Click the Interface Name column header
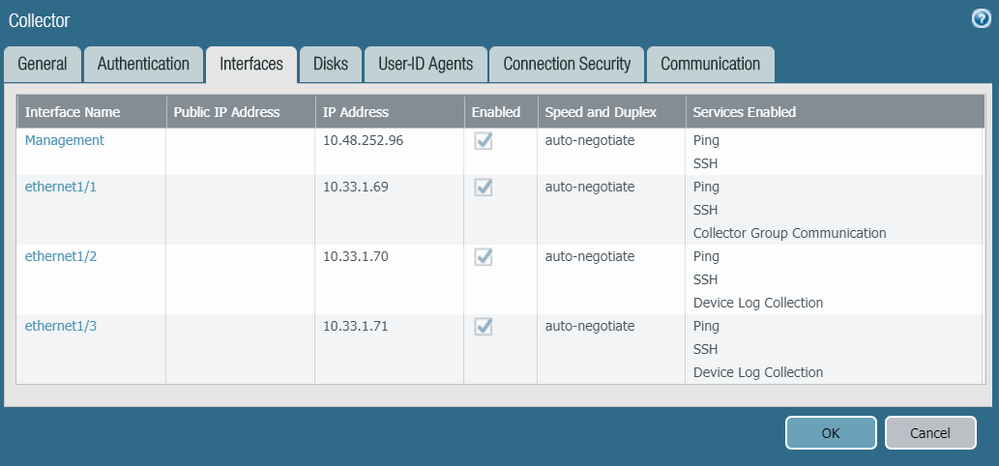The width and height of the screenshot is (999, 466). [x=72, y=112]
